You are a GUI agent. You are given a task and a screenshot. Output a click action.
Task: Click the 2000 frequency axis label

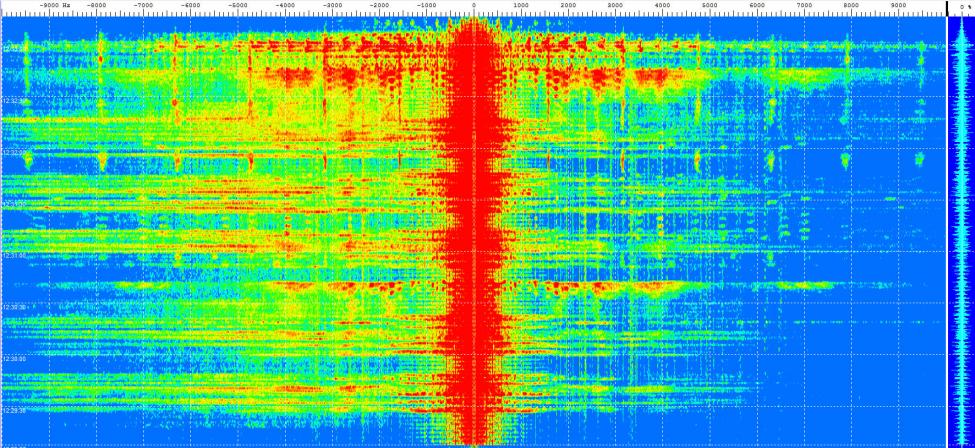(x=568, y=4)
